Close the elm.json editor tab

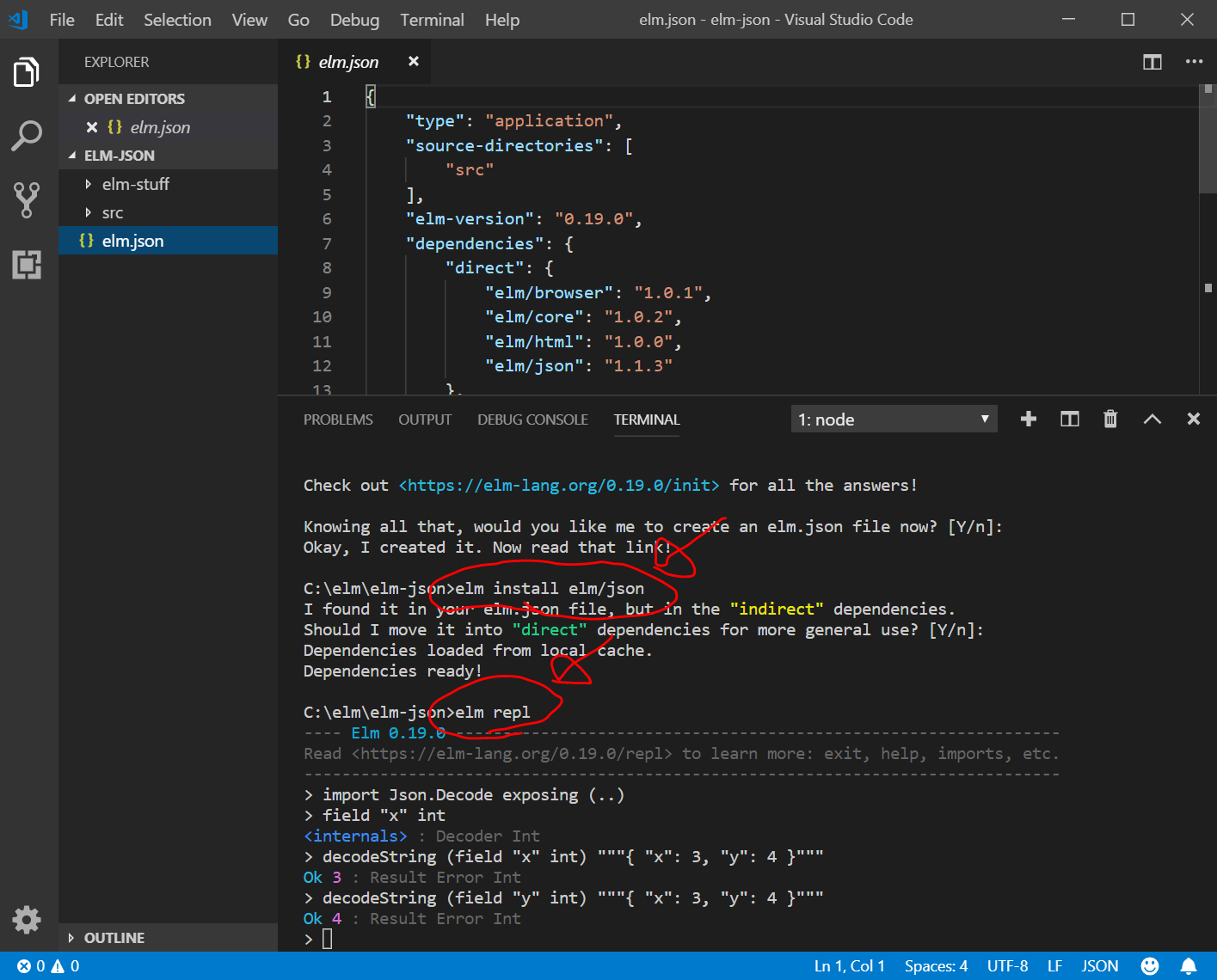[x=414, y=61]
